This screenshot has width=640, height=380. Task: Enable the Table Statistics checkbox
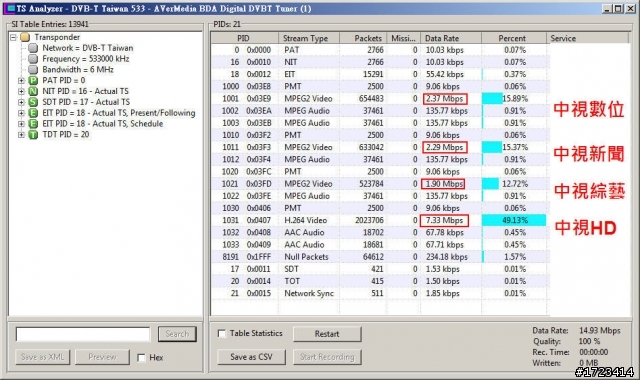[x=222, y=333]
